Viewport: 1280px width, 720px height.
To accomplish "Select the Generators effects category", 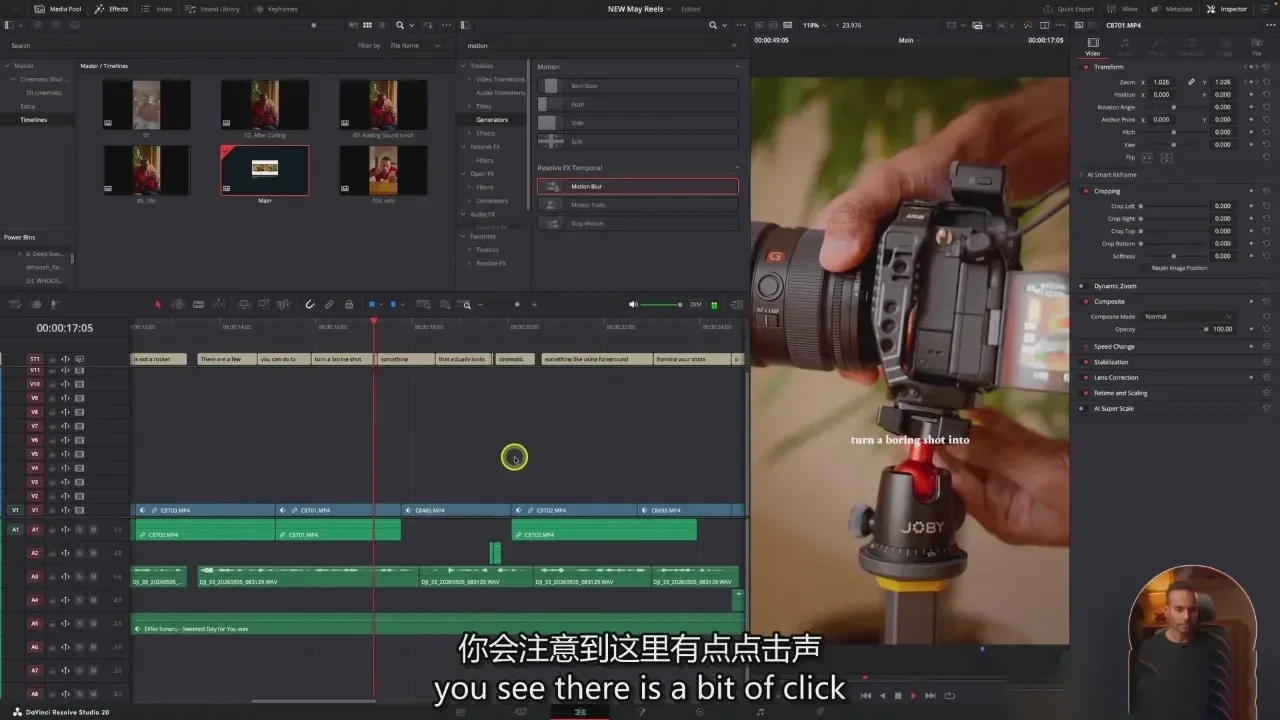I will tap(492, 120).
